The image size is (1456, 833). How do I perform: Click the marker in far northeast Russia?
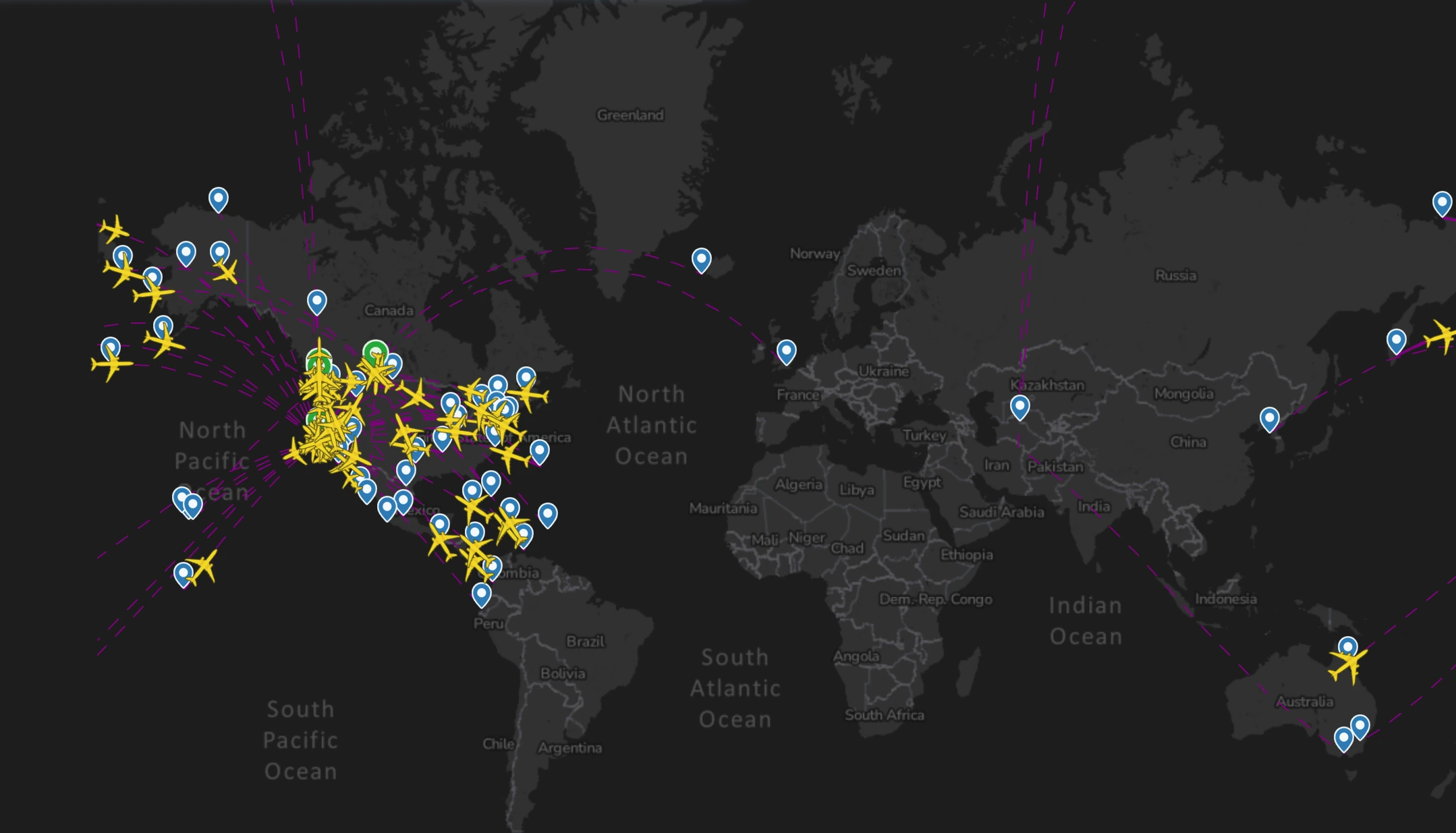(x=1441, y=202)
